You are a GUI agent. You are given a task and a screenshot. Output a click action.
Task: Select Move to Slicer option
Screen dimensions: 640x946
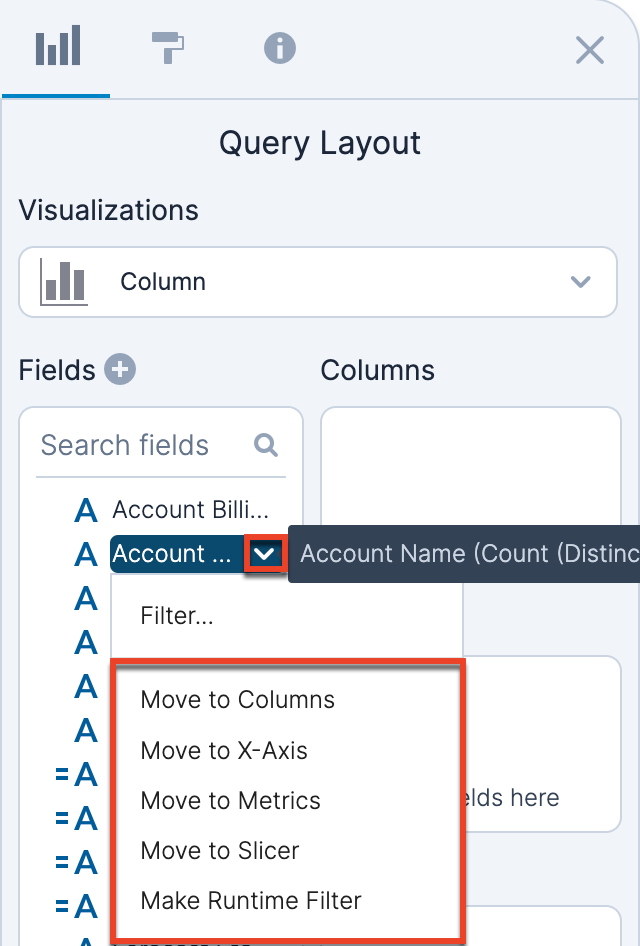[220, 850]
